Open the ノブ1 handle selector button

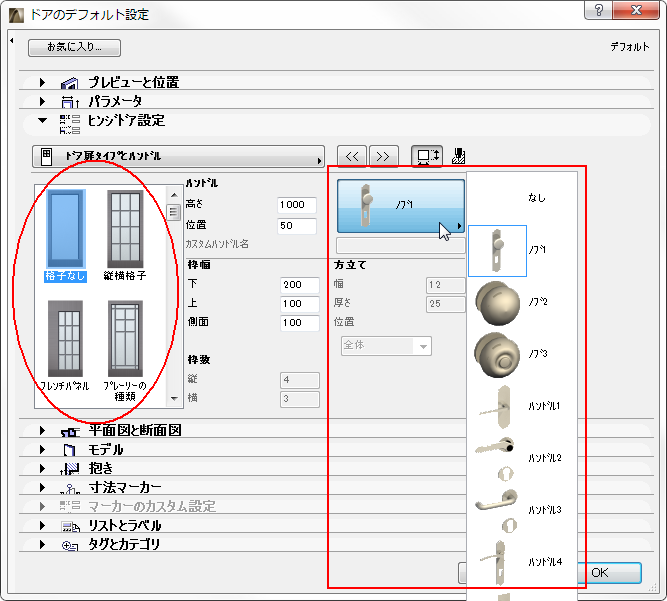[401, 206]
